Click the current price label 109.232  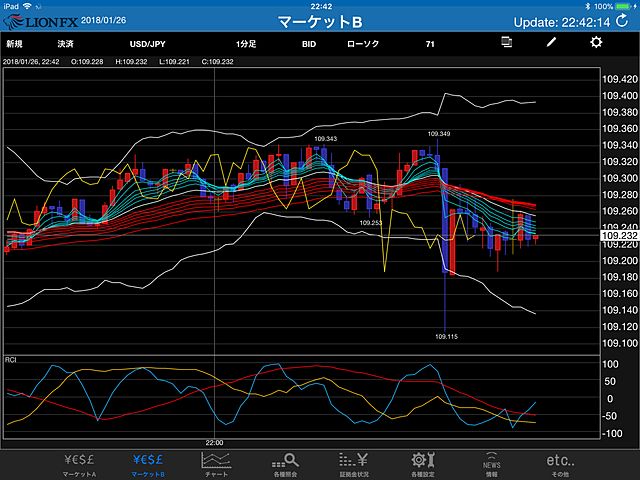[617, 236]
